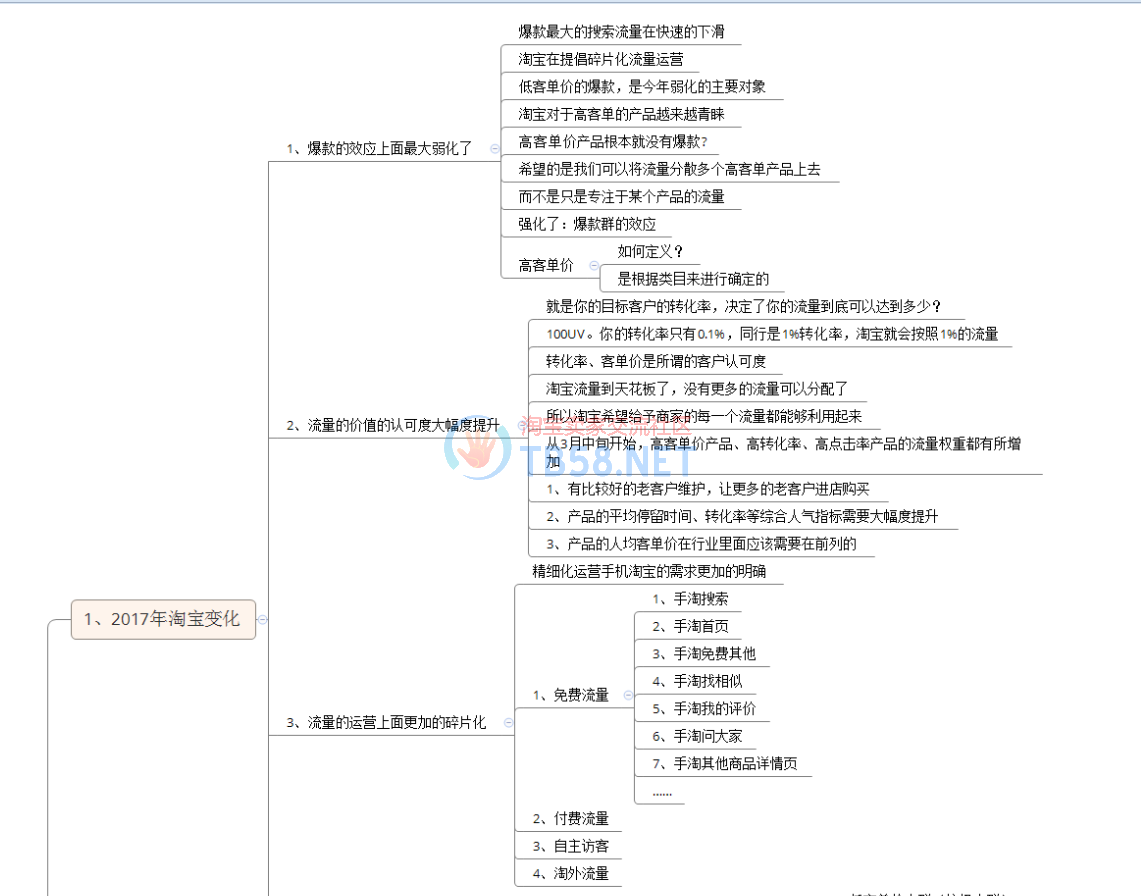This screenshot has height=896, width=1141.
Task: Click the node '是根据类目来进行确定的'
Action: 693,279
